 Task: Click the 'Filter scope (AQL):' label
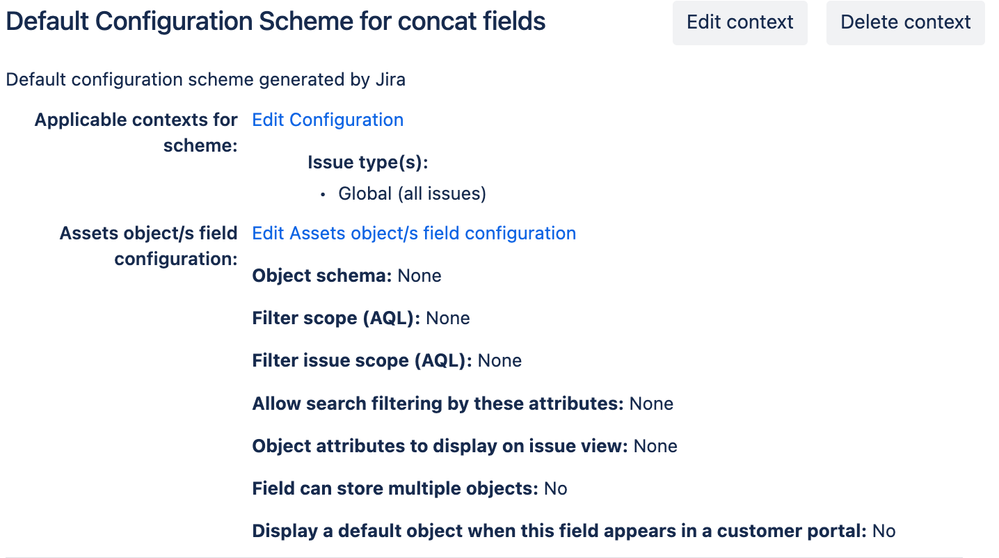(336, 318)
